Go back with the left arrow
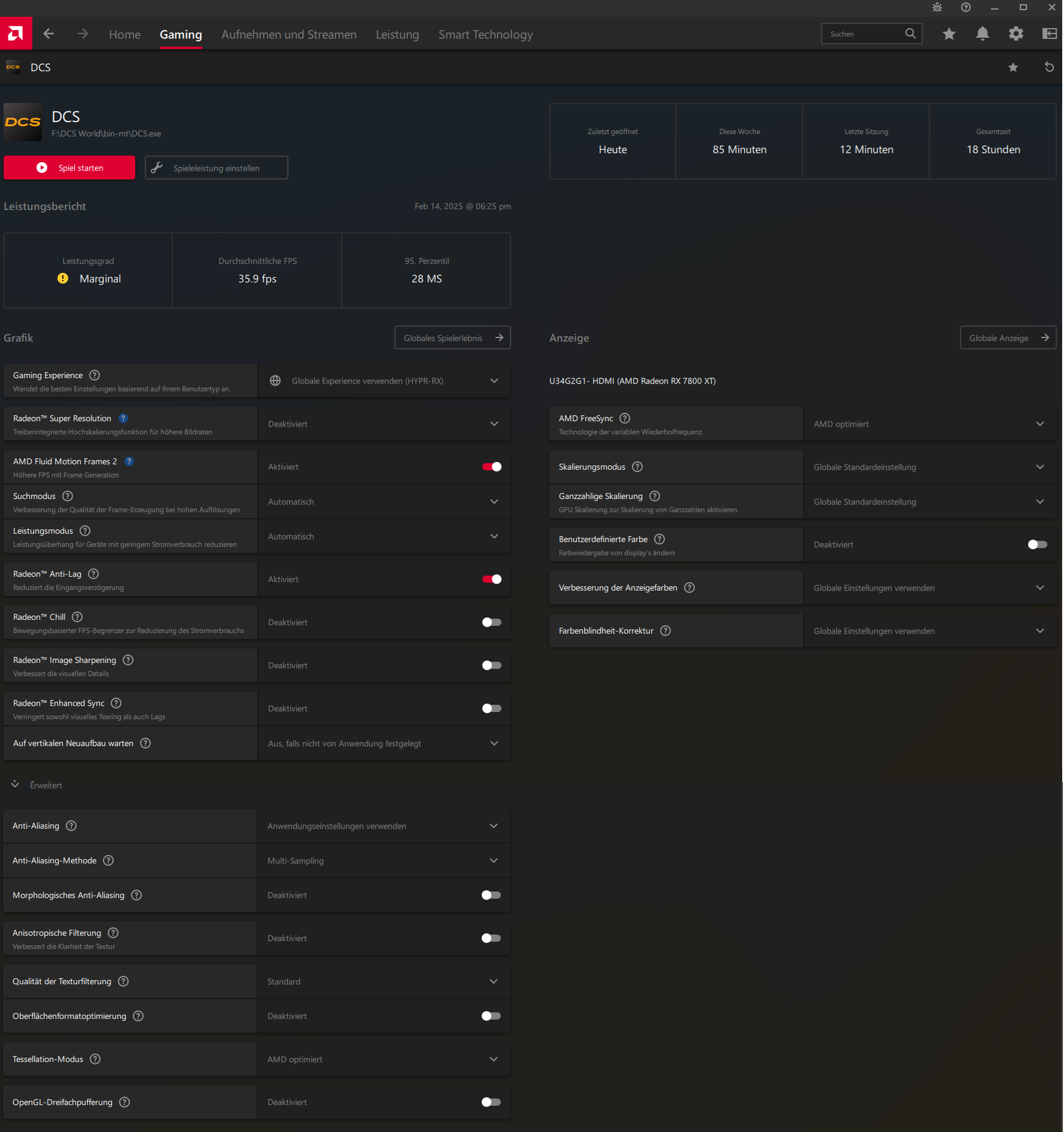This screenshot has width=1064, height=1132. point(49,34)
